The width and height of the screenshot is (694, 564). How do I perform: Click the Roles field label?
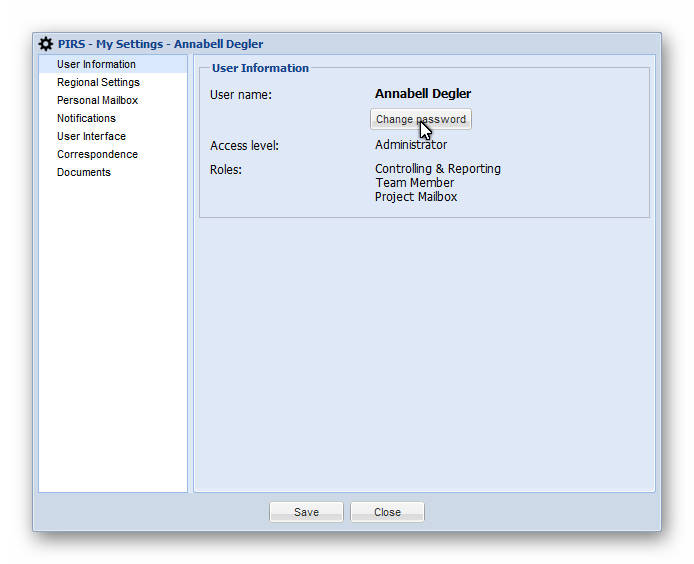coord(225,170)
